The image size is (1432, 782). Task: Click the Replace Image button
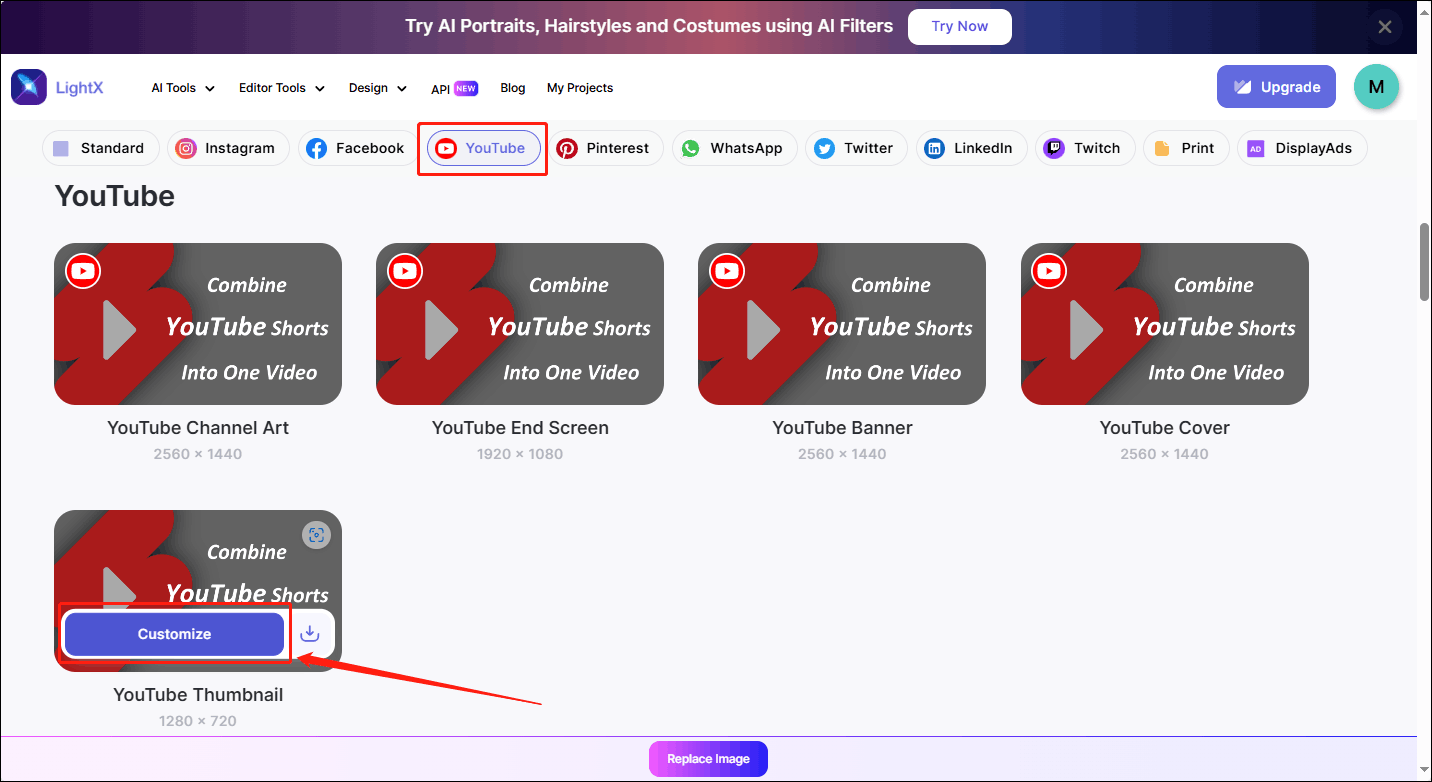(708, 759)
